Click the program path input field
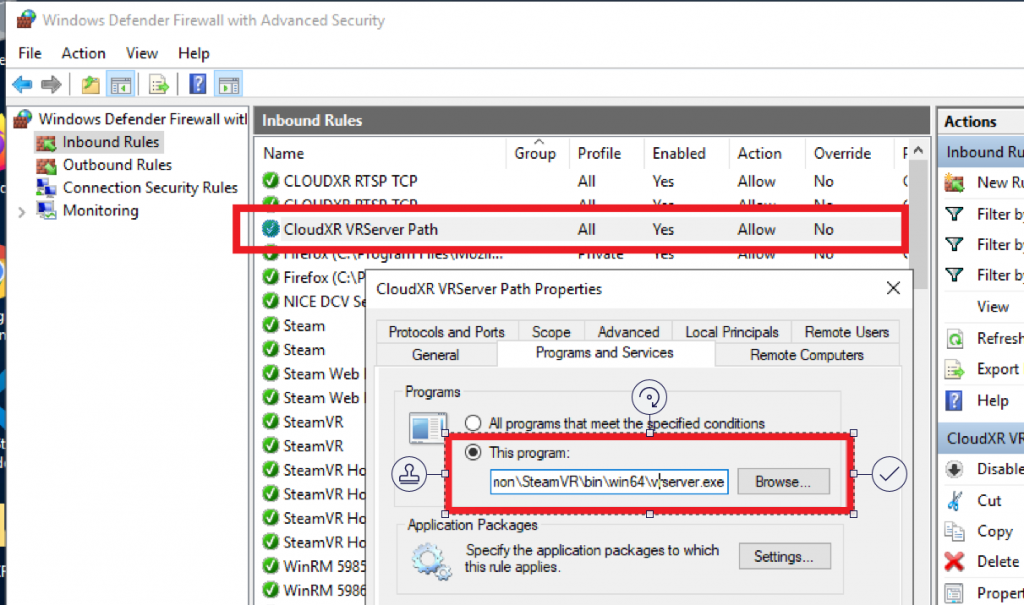 pyautogui.click(x=610, y=482)
